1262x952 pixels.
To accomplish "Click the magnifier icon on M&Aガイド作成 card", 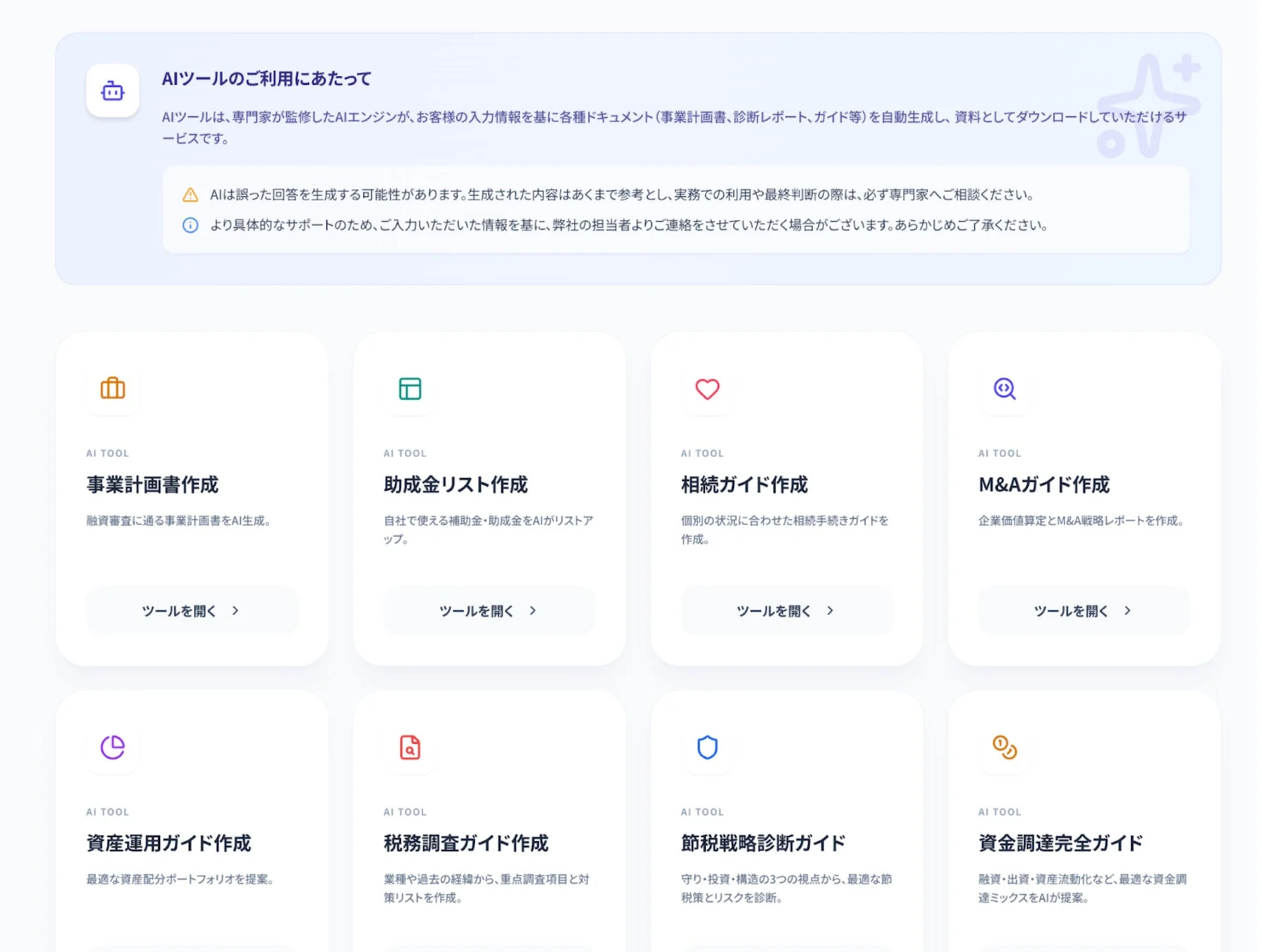I will coord(1005,389).
